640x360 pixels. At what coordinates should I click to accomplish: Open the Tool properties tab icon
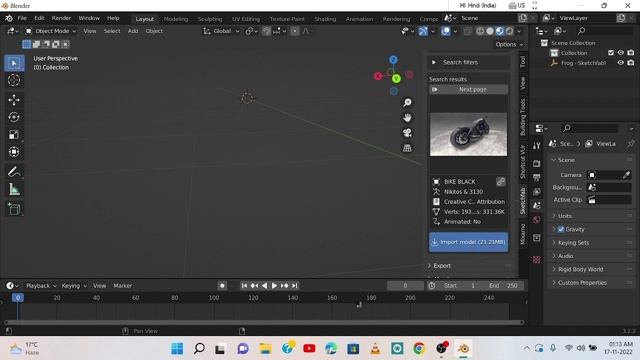coord(537,146)
